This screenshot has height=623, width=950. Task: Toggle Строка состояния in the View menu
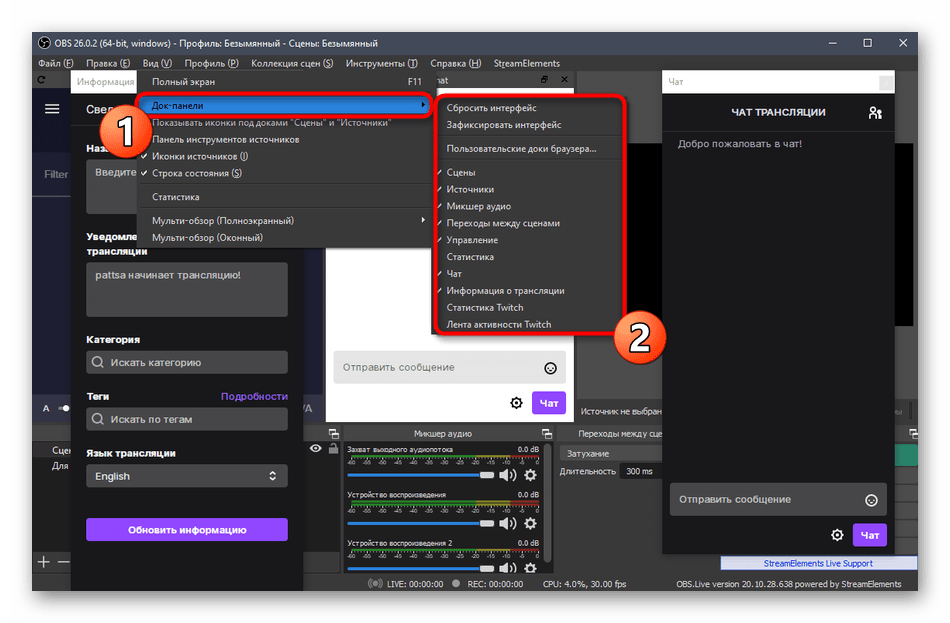(196, 174)
